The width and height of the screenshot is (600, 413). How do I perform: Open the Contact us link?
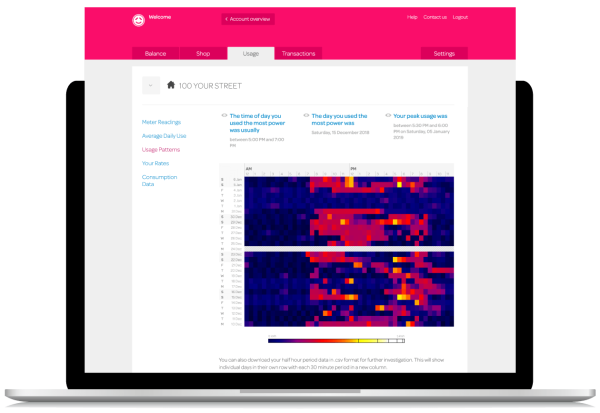tap(434, 18)
